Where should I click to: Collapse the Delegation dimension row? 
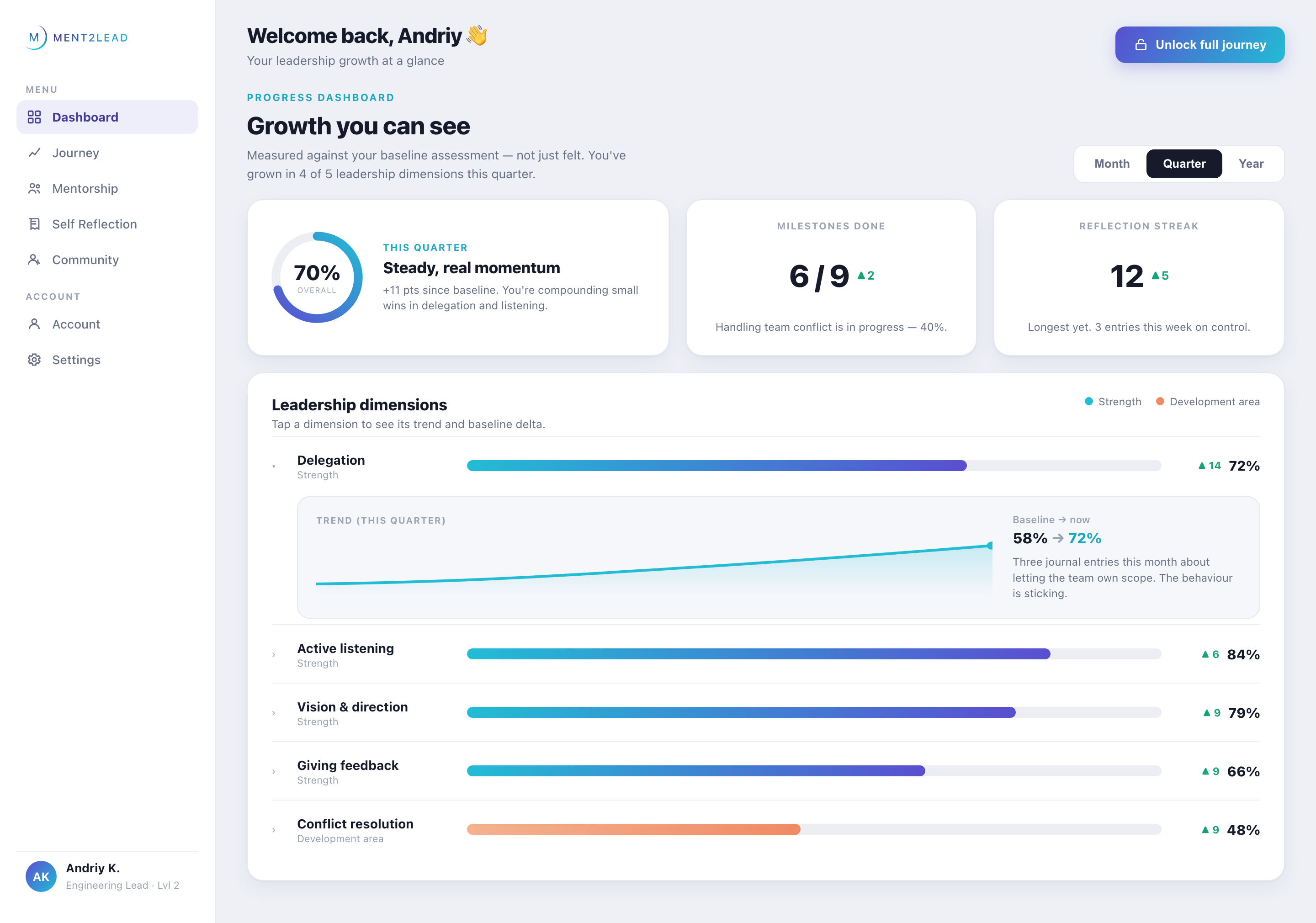pos(274,466)
